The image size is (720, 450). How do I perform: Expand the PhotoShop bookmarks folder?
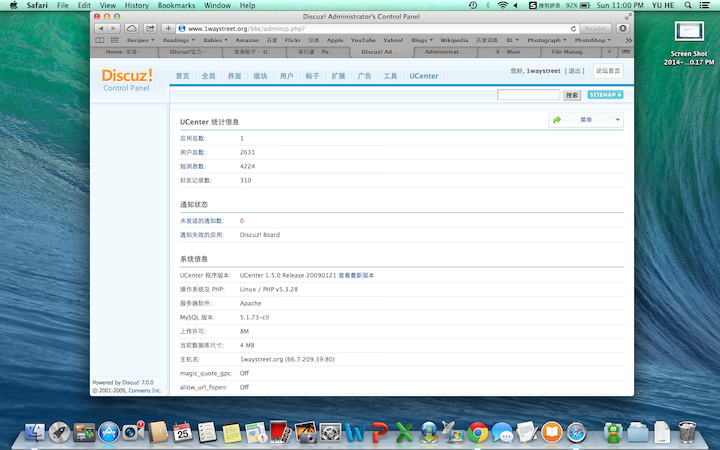593,40
